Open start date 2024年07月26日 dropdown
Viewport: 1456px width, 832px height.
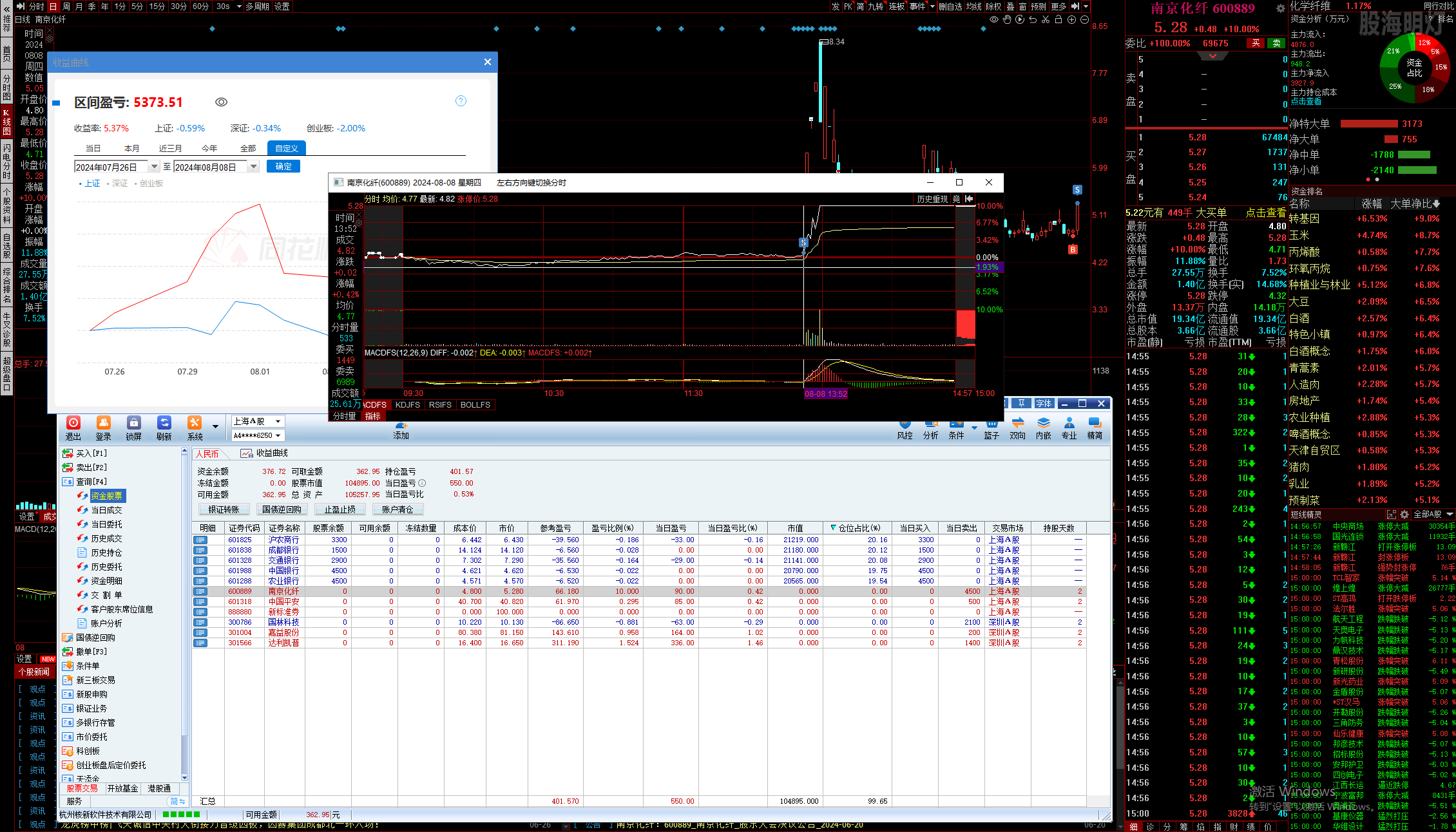(x=154, y=167)
